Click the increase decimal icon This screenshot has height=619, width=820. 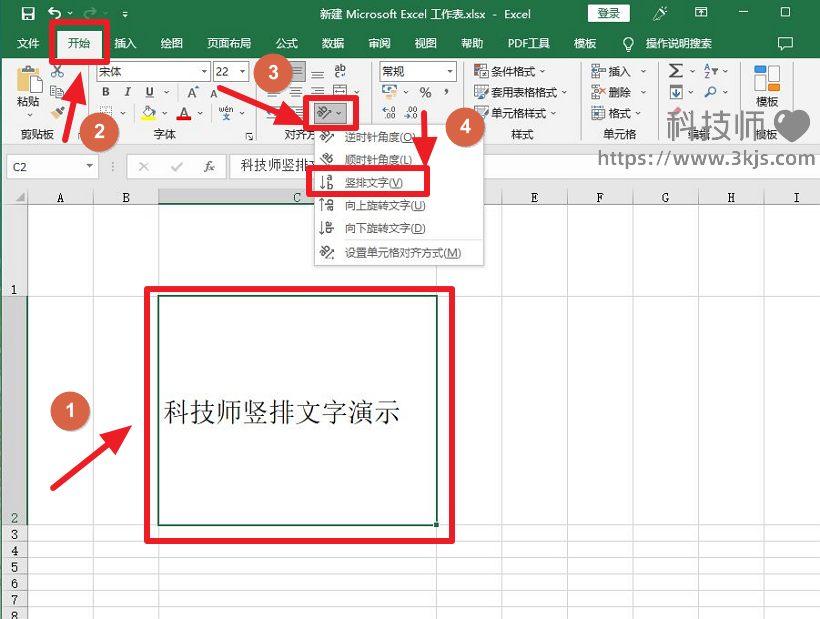(x=389, y=112)
